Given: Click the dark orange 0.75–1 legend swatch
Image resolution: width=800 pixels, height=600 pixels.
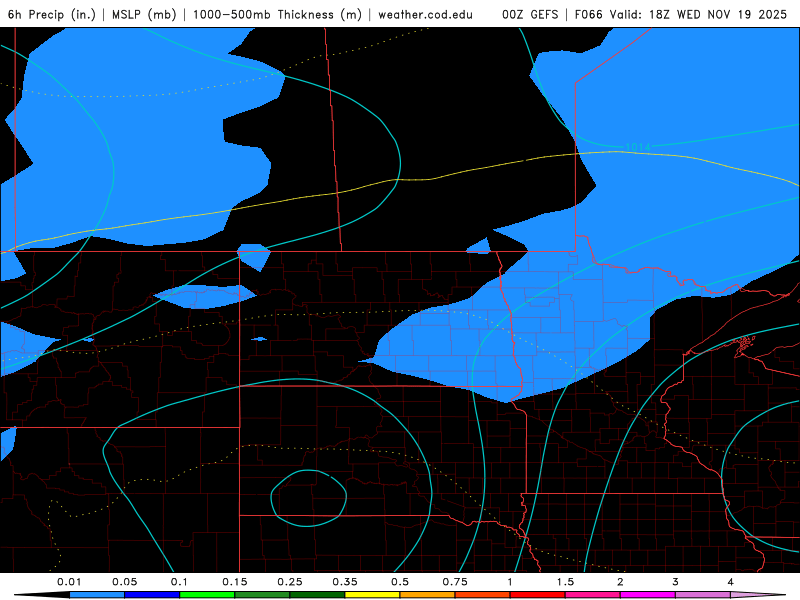Looking at the screenshot, I should click(483, 595).
